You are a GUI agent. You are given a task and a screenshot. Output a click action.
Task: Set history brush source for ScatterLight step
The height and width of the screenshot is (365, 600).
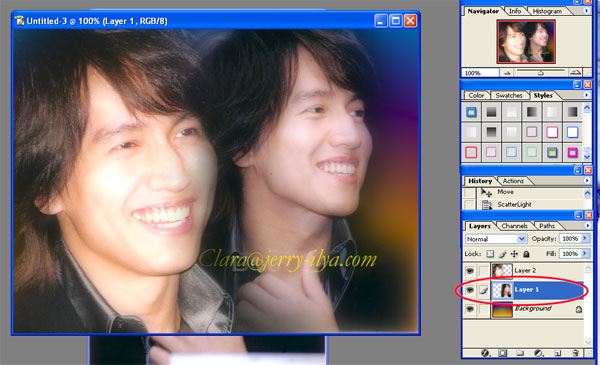(470, 205)
